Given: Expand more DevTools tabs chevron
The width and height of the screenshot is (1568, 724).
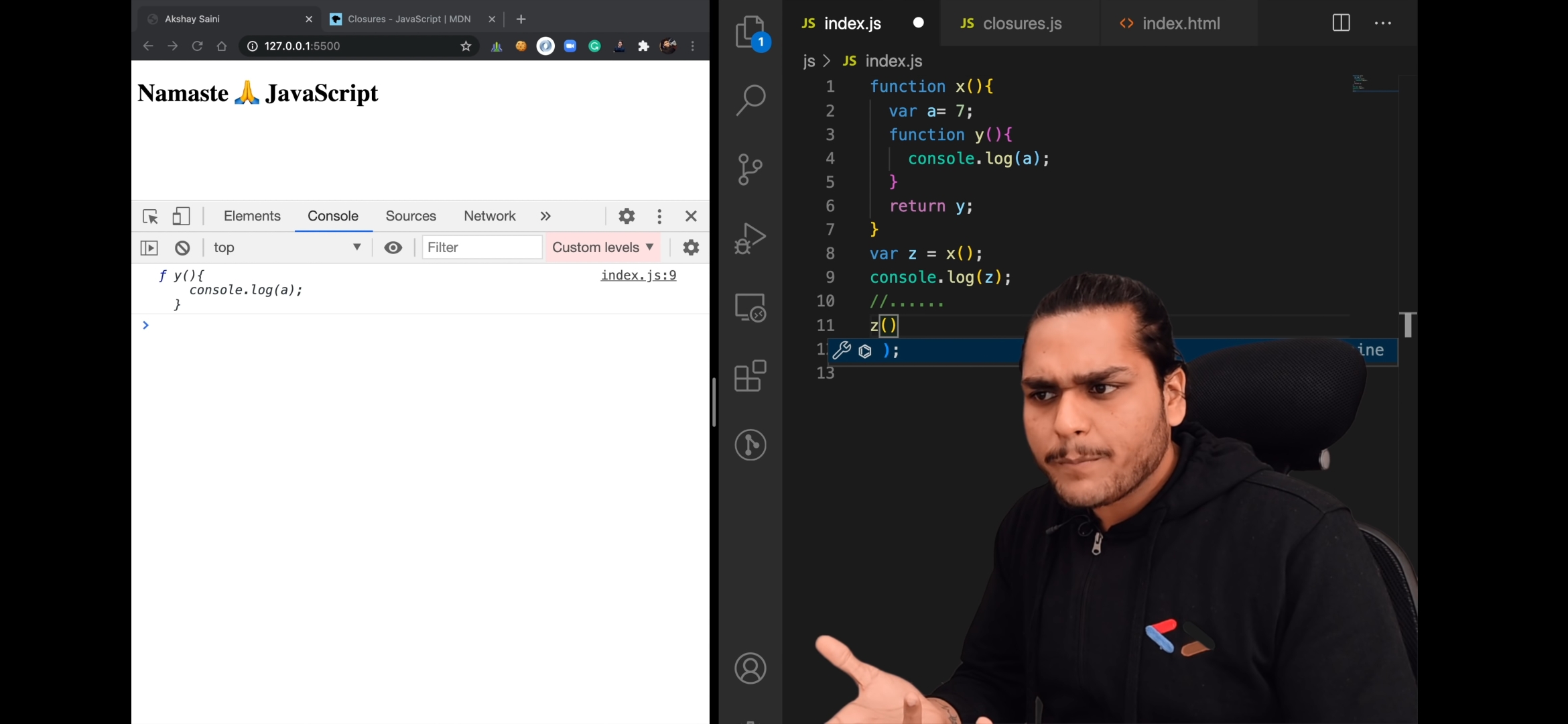Looking at the screenshot, I should [x=545, y=216].
